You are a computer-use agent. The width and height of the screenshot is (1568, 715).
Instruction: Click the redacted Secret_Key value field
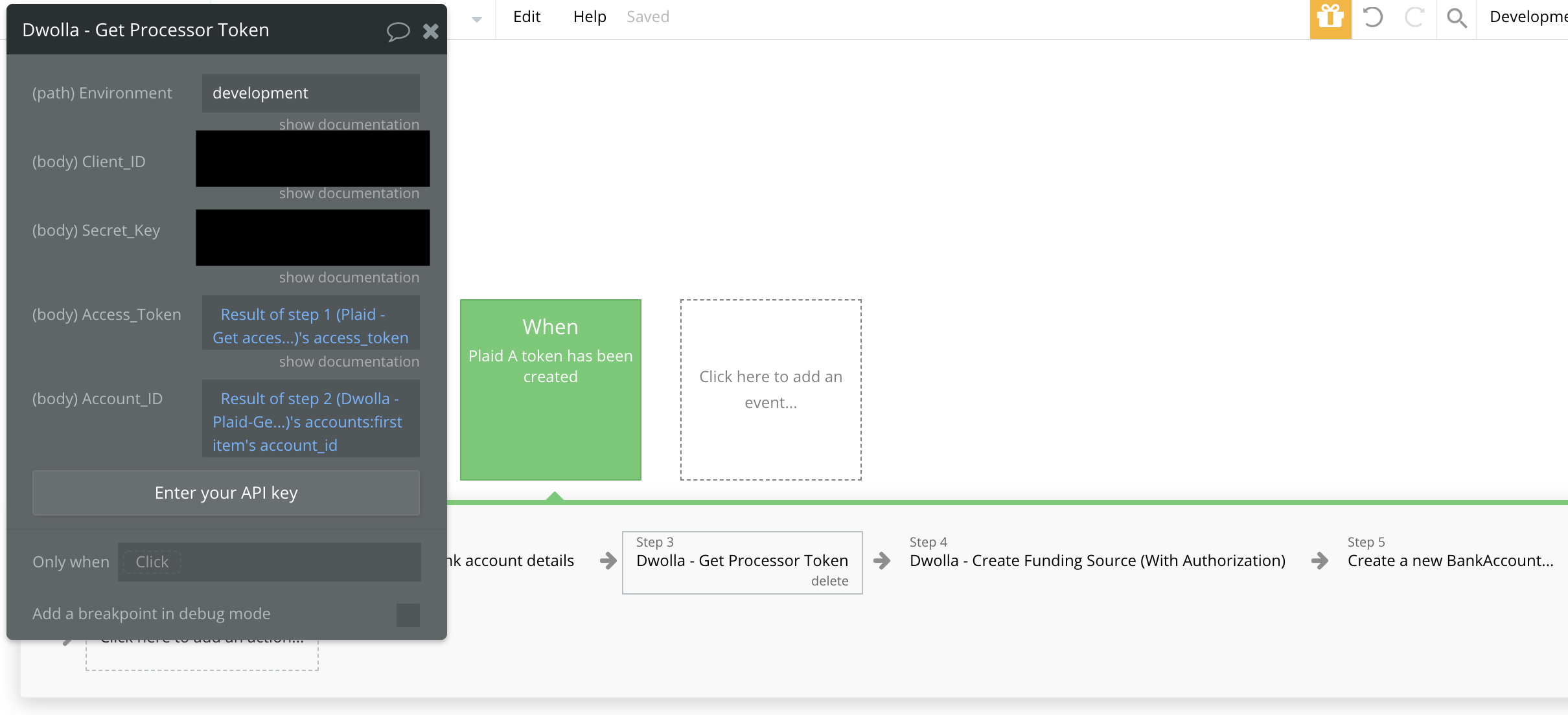click(313, 237)
